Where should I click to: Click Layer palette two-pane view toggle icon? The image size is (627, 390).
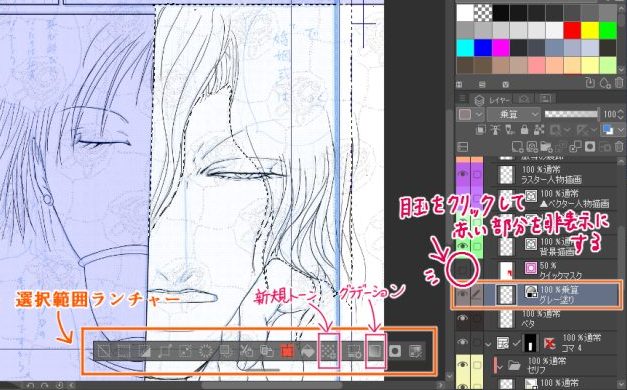click(463, 147)
